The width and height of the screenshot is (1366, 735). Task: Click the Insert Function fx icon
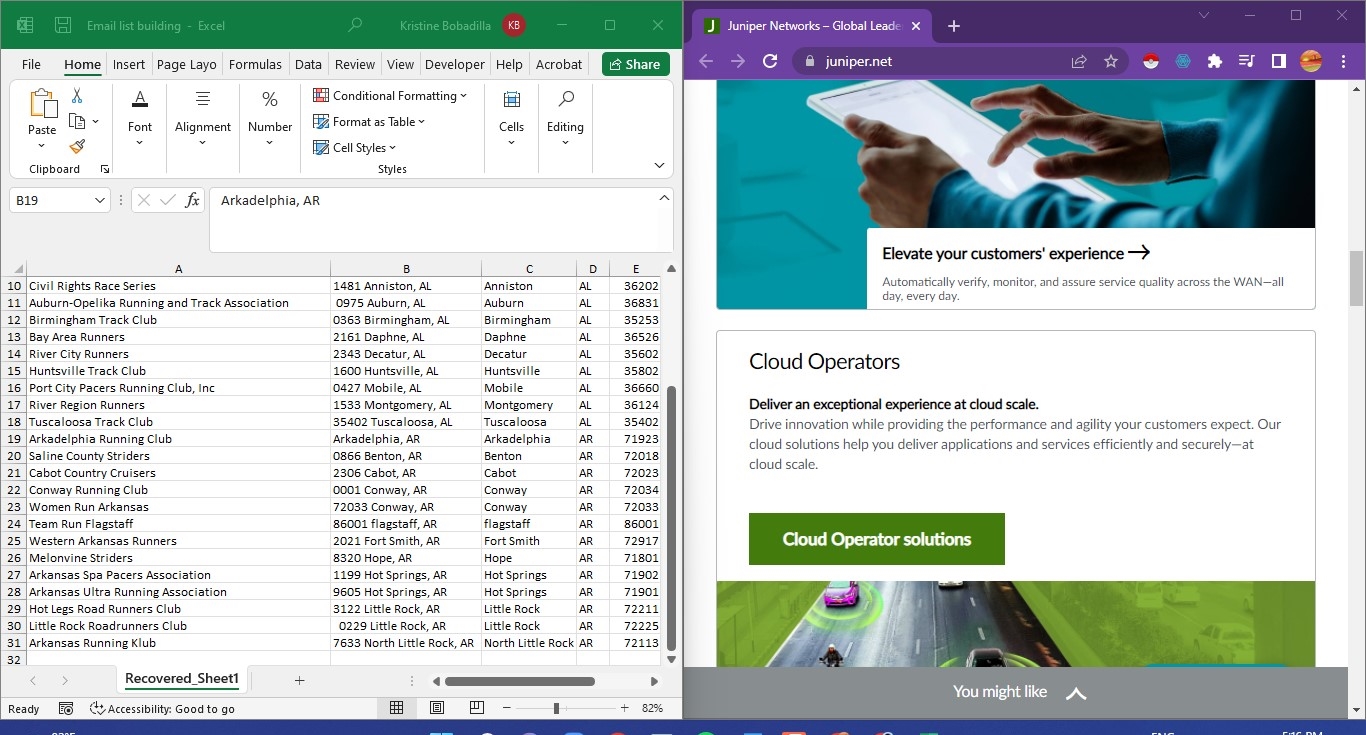coord(193,200)
